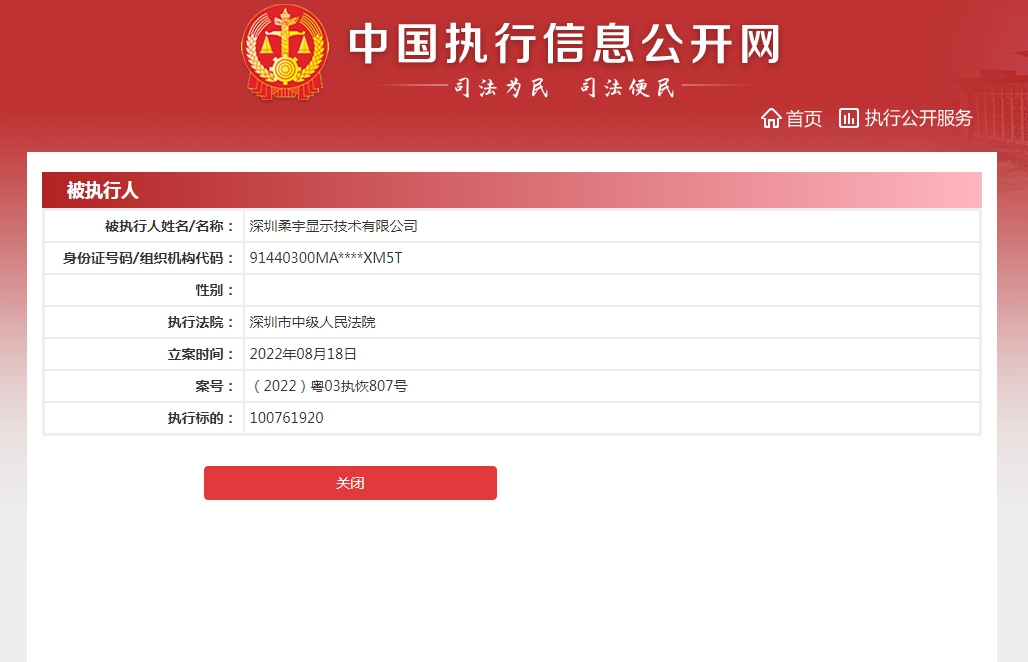Viewport: 1028px width, 662px height.
Task: Click the national court emblem logo
Action: (x=285, y=52)
